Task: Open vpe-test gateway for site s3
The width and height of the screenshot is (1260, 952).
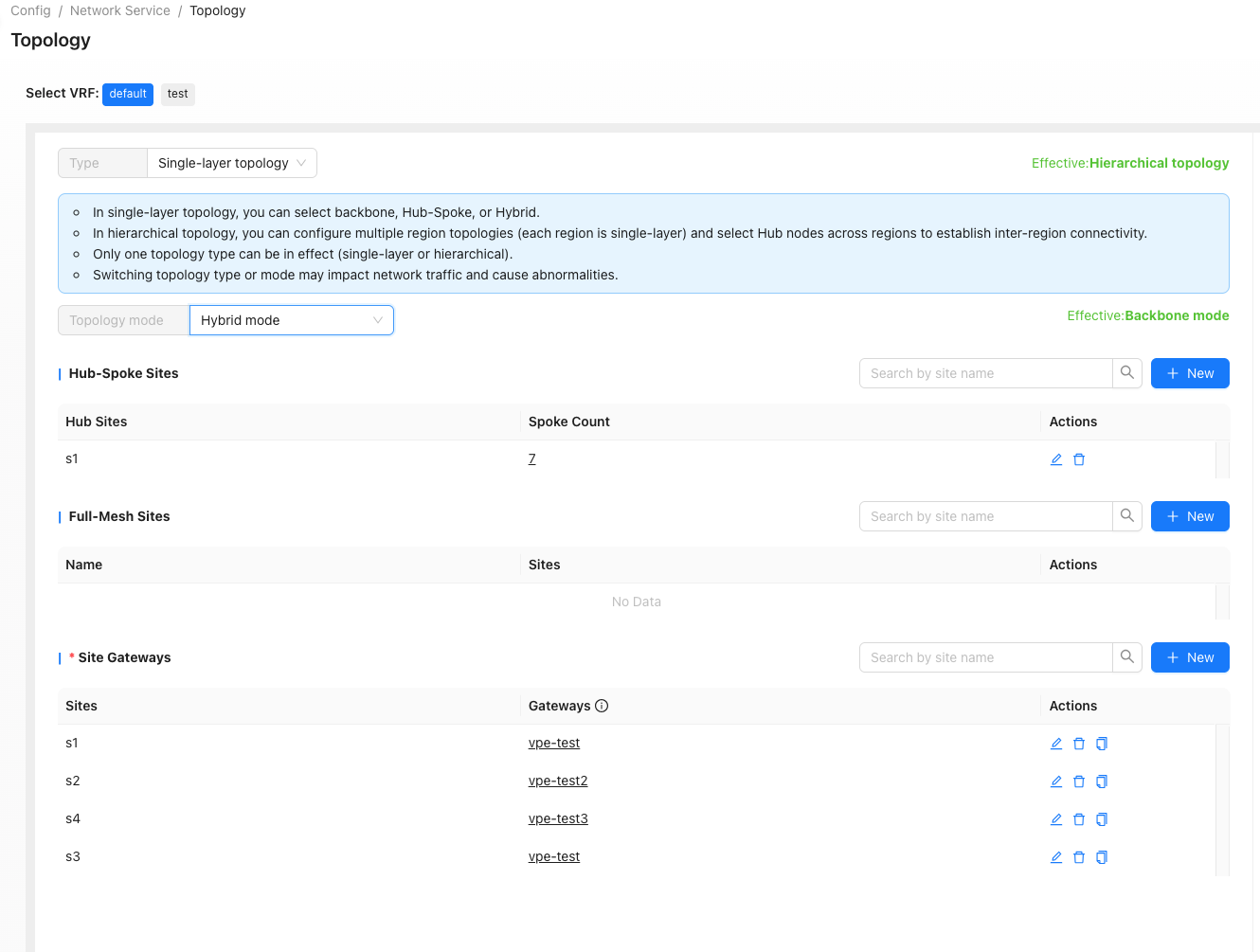Action: click(554, 856)
